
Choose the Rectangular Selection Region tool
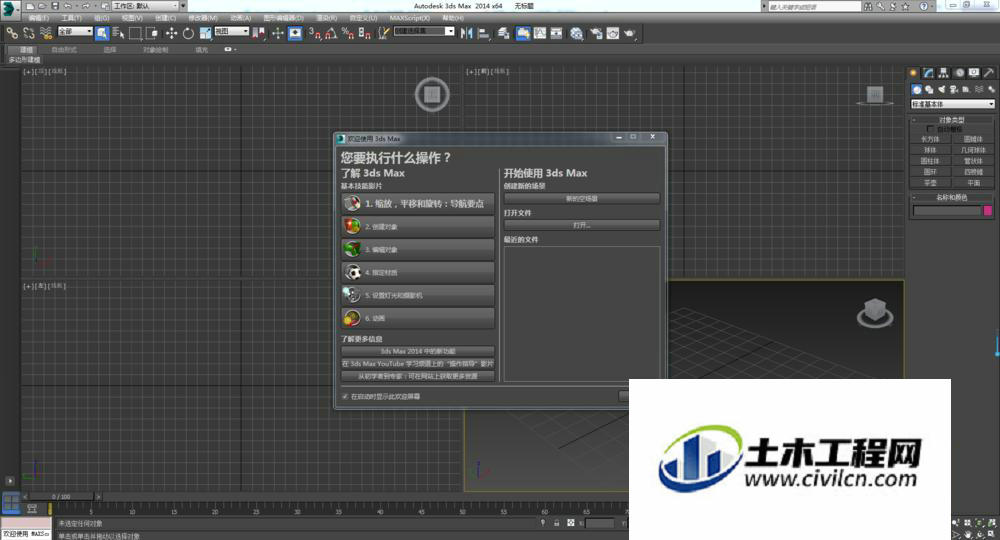tap(135, 33)
